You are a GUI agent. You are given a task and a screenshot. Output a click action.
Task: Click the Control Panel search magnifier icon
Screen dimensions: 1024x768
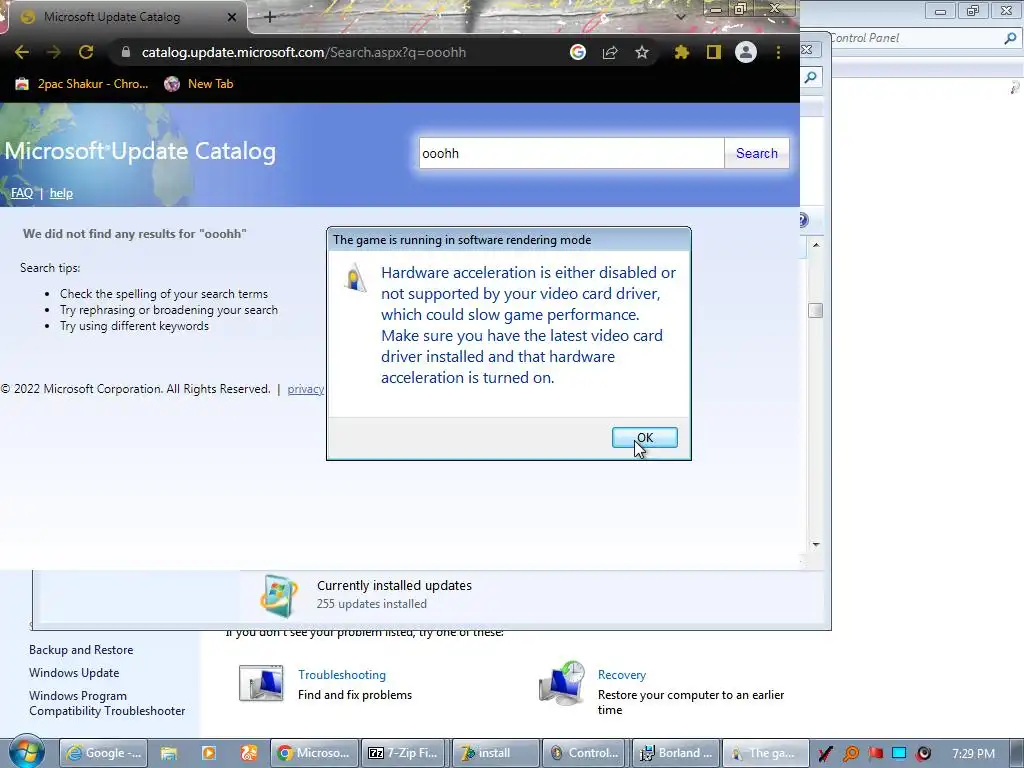point(1010,38)
